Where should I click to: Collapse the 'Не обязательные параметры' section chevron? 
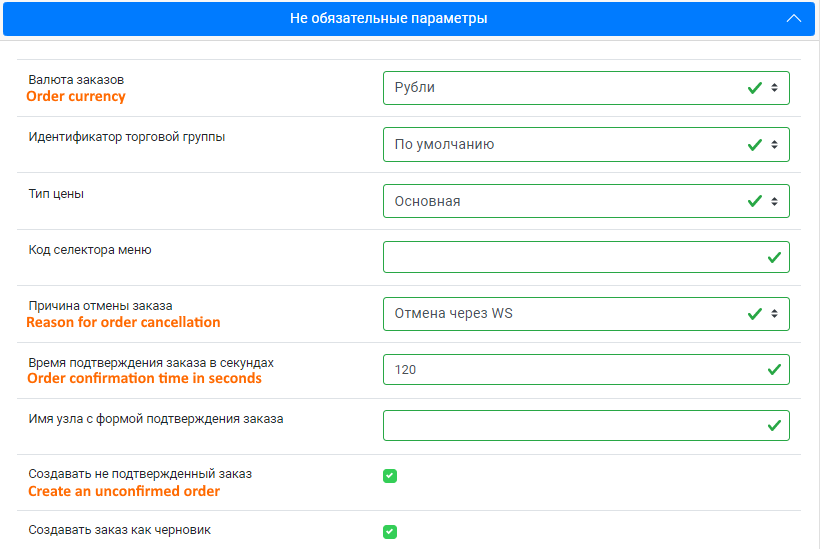coord(793,18)
